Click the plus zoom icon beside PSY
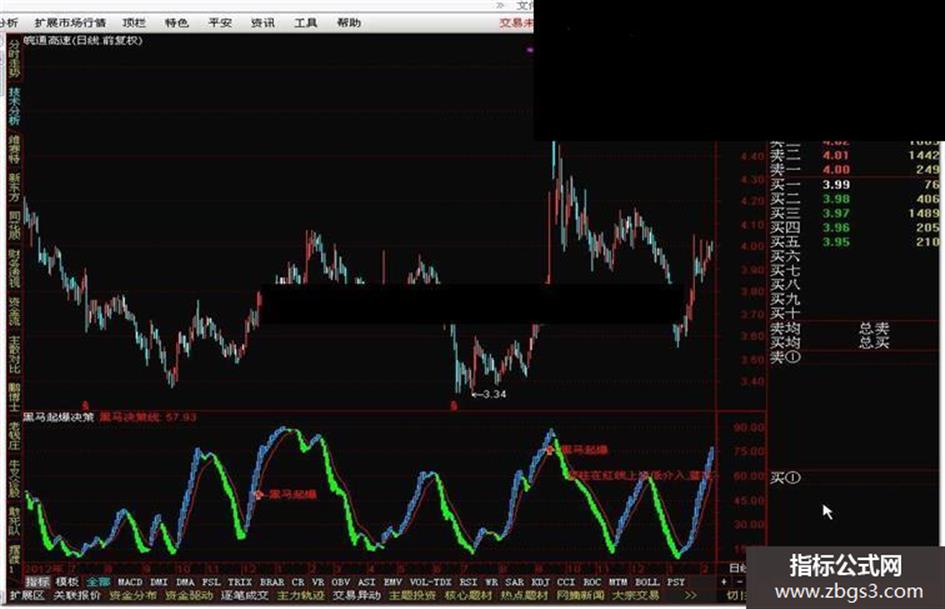945x609 pixels. pyautogui.click(x=724, y=582)
